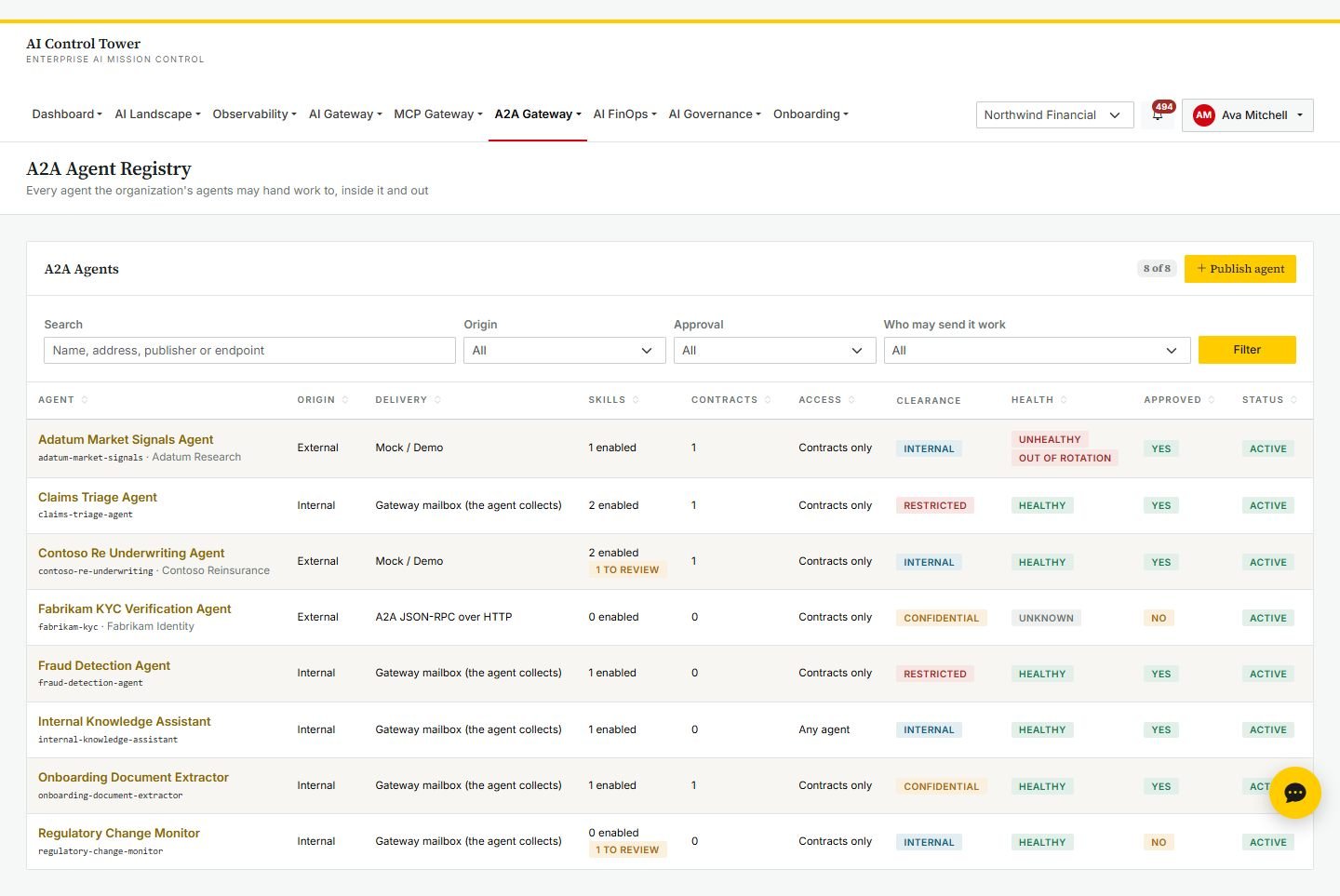Open the AI FinOps menu
This screenshot has height=896, width=1340.
tap(625, 114)
